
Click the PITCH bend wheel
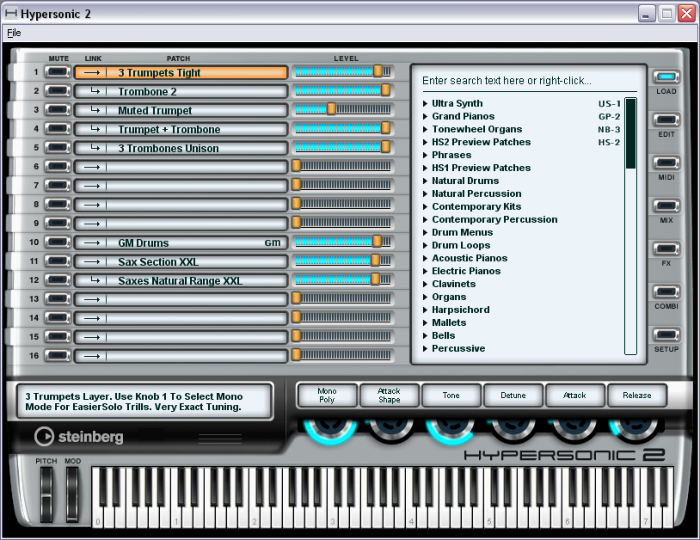coord(46,494)
